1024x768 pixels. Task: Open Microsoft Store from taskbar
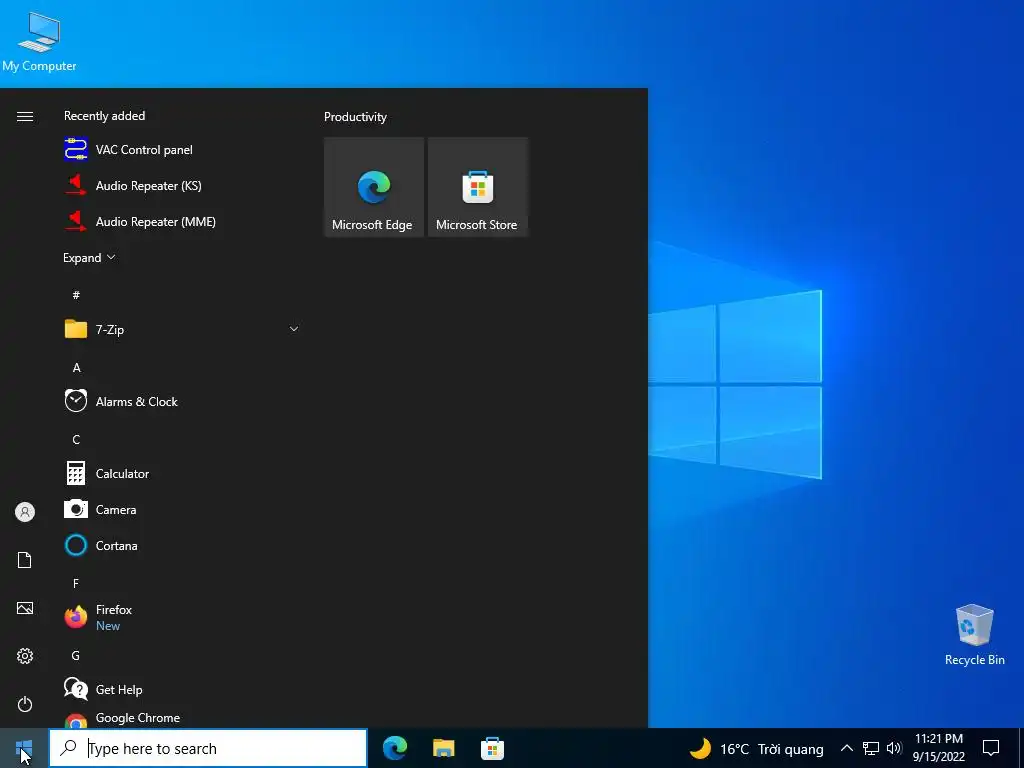coord(492,748)
